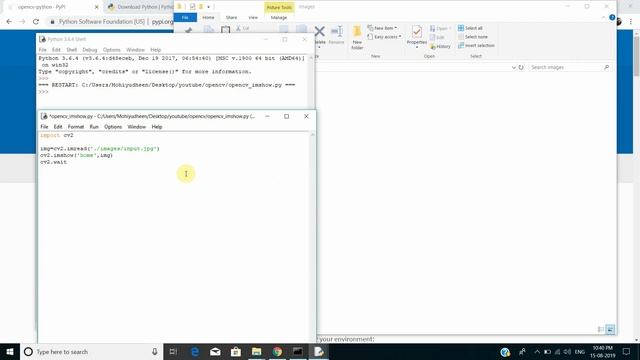
Task: Open the Shell menu in the Python Shell window
Action: pos(71,50)
